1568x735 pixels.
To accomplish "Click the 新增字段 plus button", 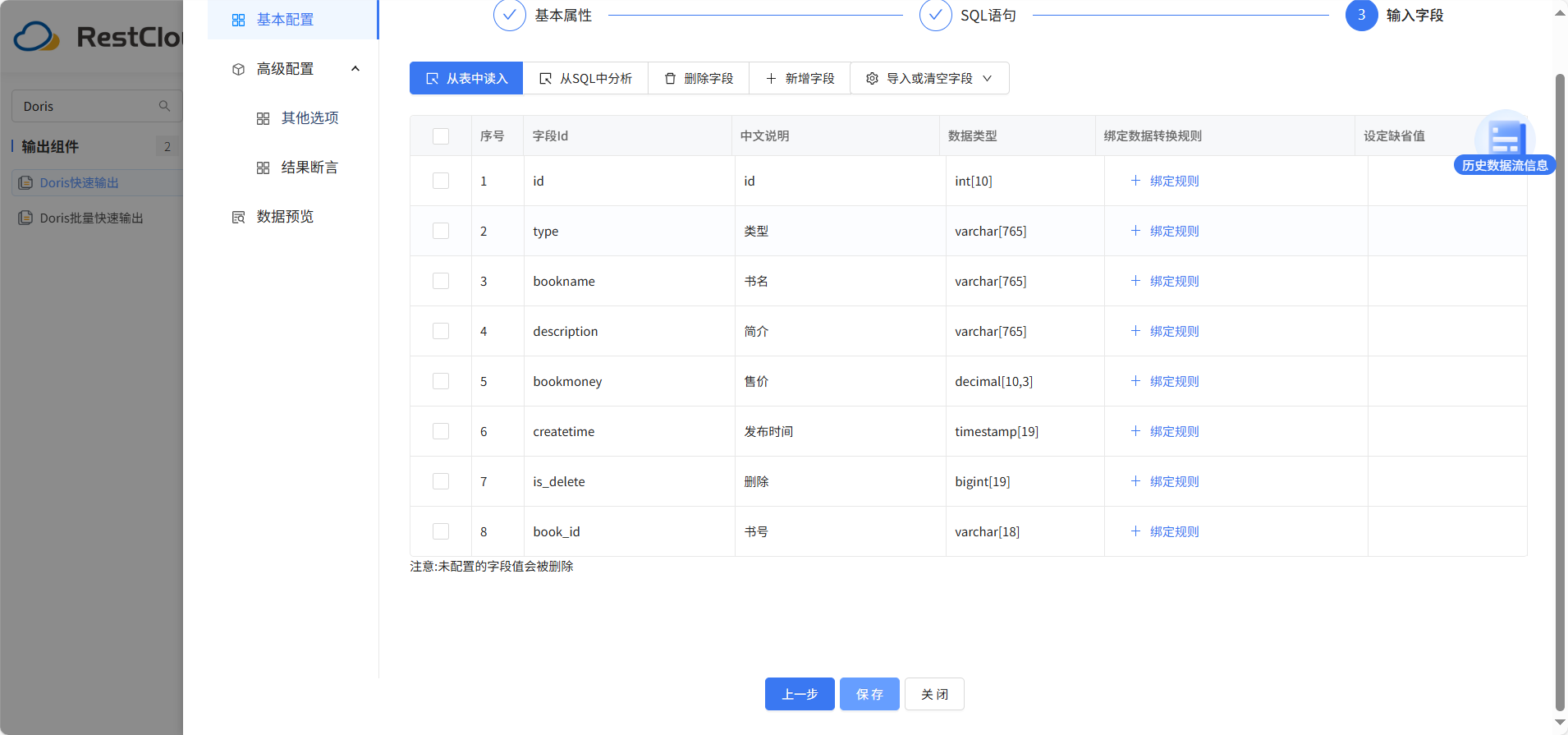I will pos(800,78).
